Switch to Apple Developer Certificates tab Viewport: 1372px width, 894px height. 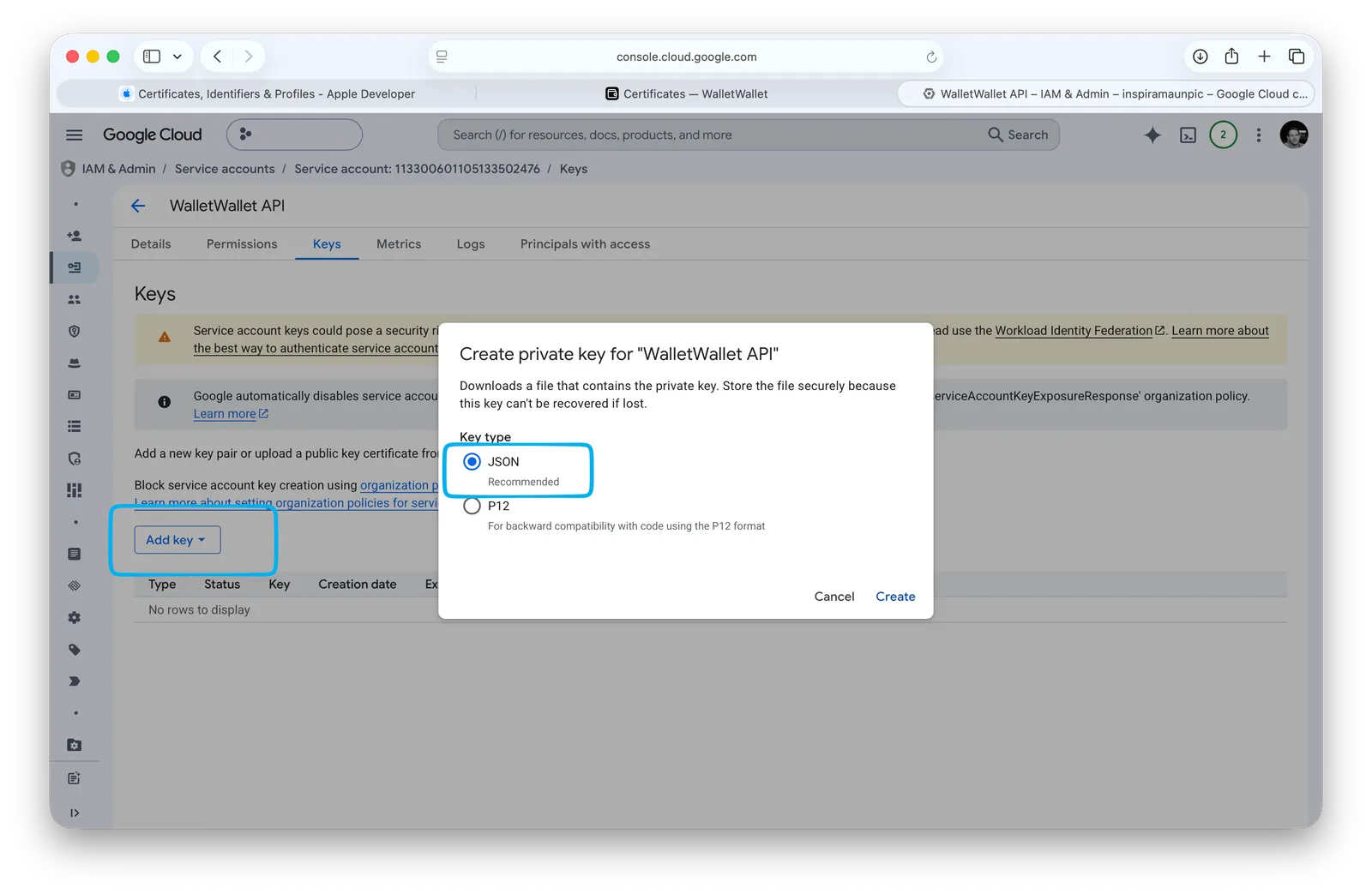coord(268,94)
